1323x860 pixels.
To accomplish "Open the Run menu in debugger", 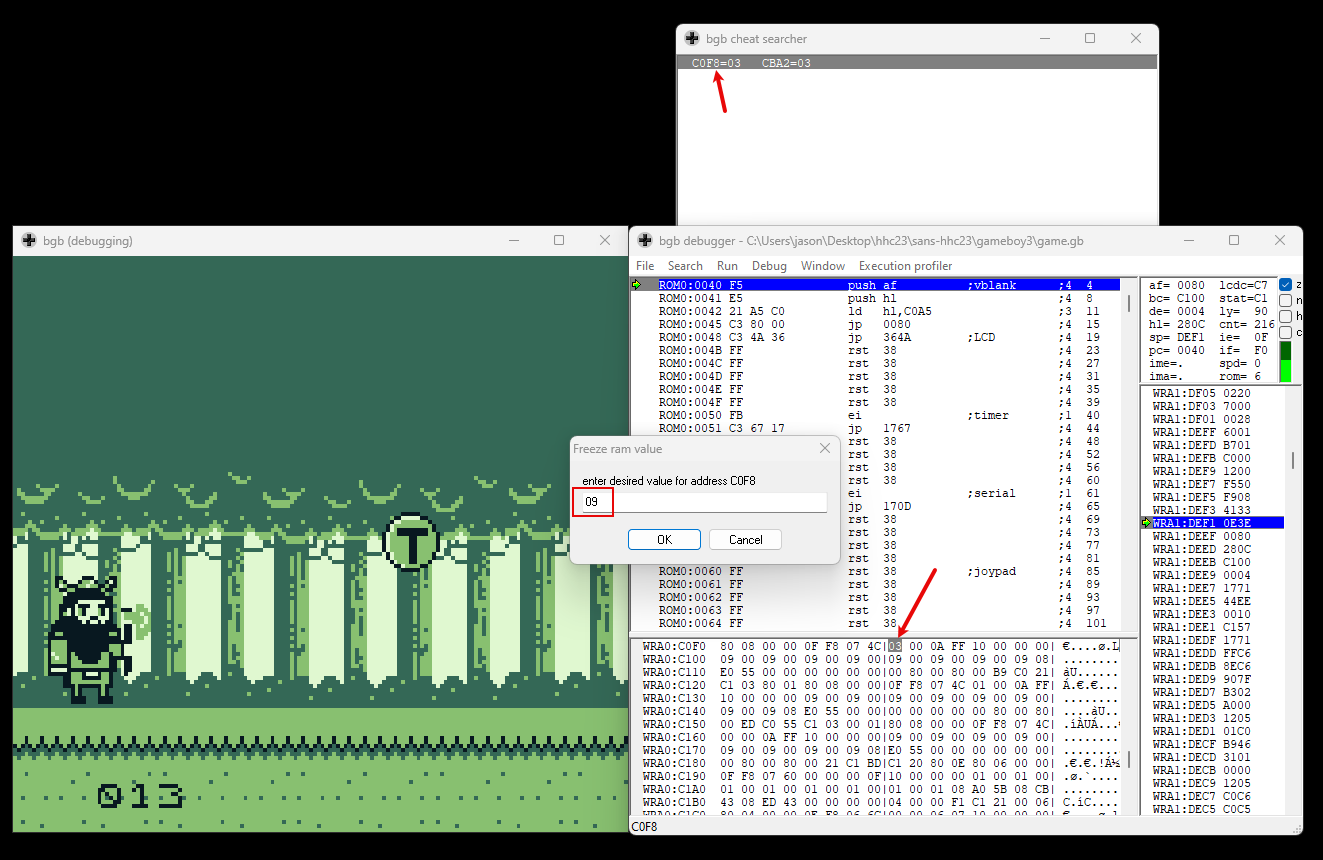I will click(x=727, y=266).
